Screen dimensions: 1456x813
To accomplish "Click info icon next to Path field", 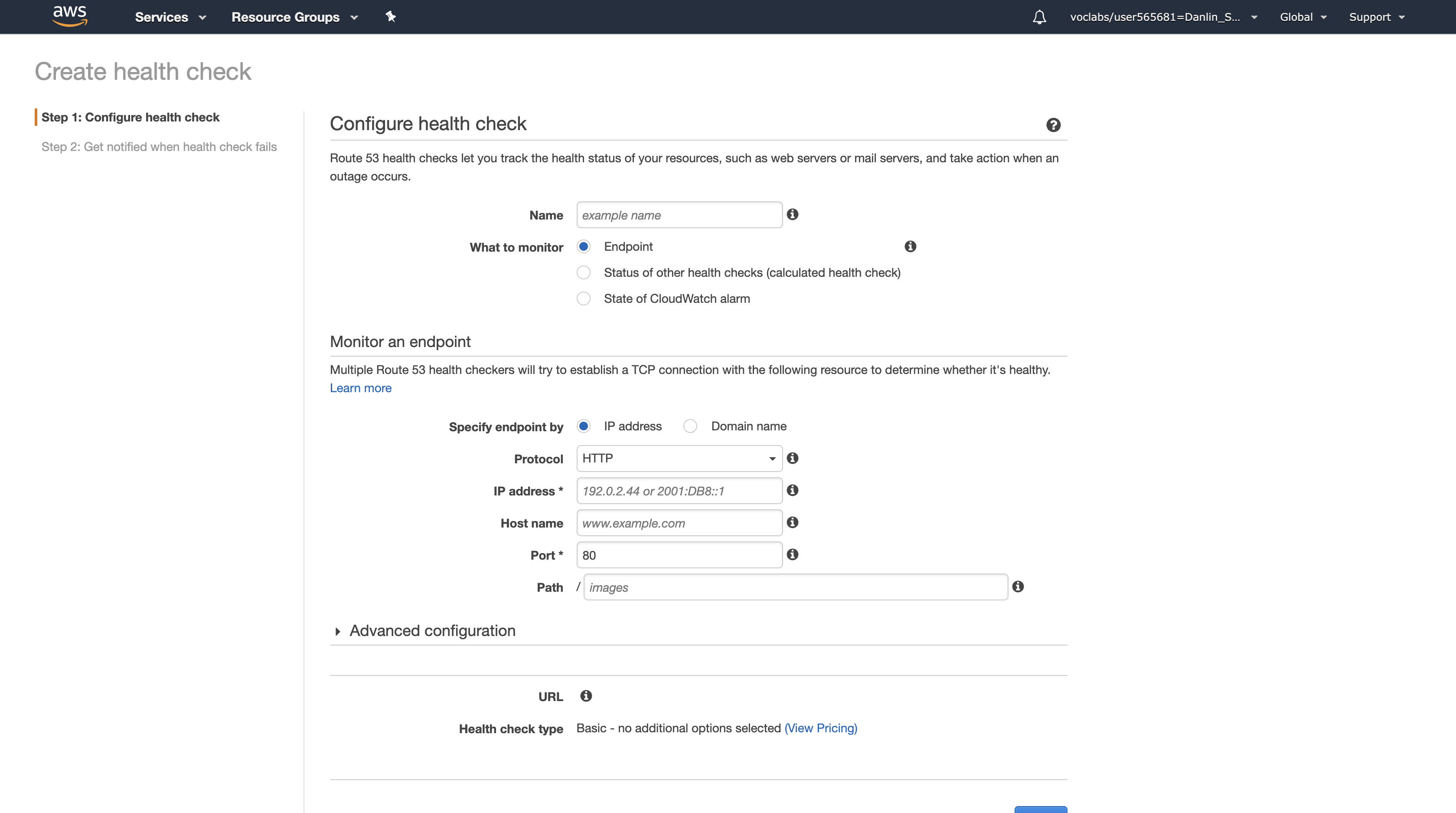I will 1018,586.
